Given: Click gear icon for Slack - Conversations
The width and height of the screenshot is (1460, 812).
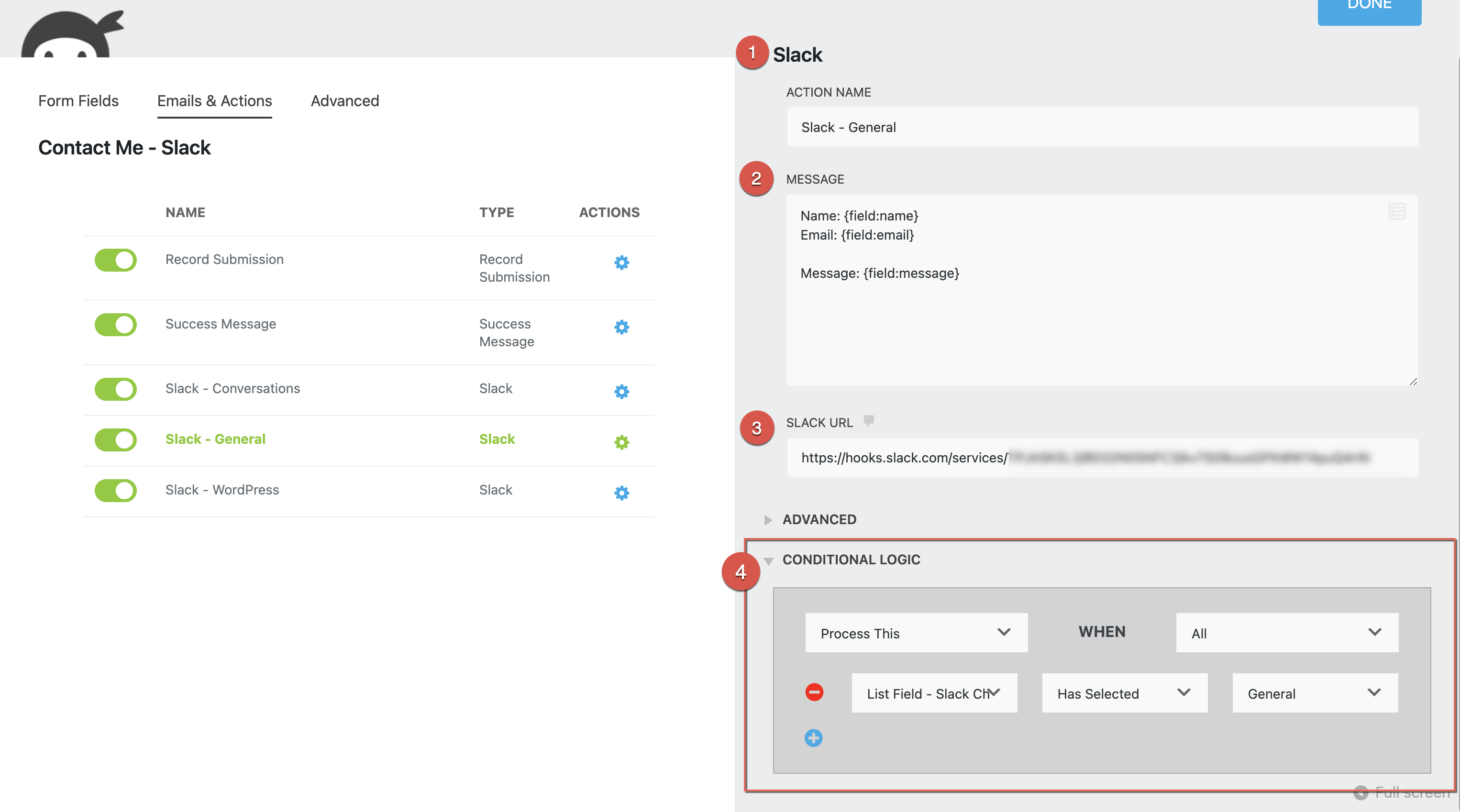Looking at the screenshot, I should click(621, 392).
